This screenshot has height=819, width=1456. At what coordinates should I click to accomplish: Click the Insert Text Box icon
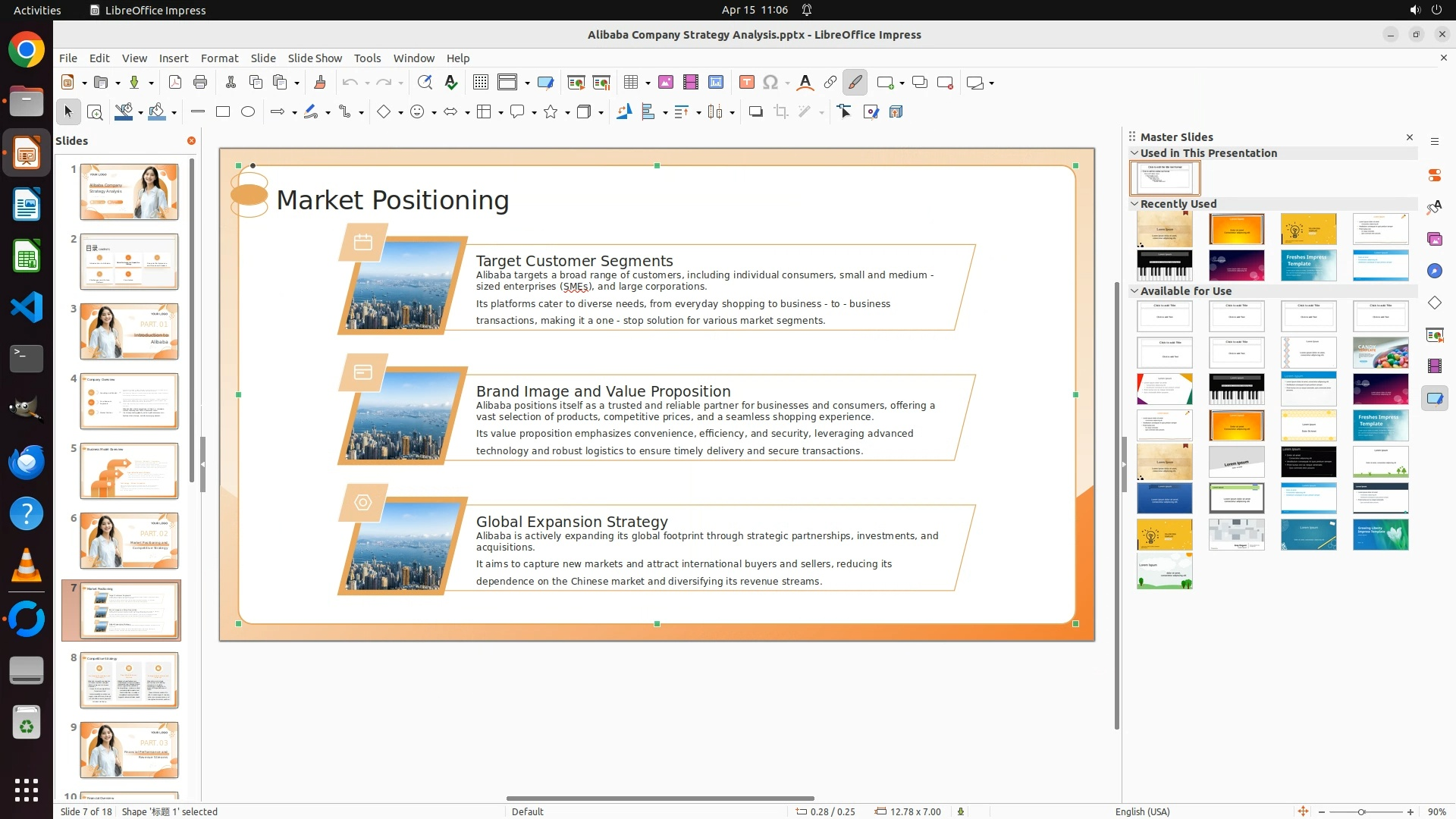pyautogui.click(x=746, y=83)
